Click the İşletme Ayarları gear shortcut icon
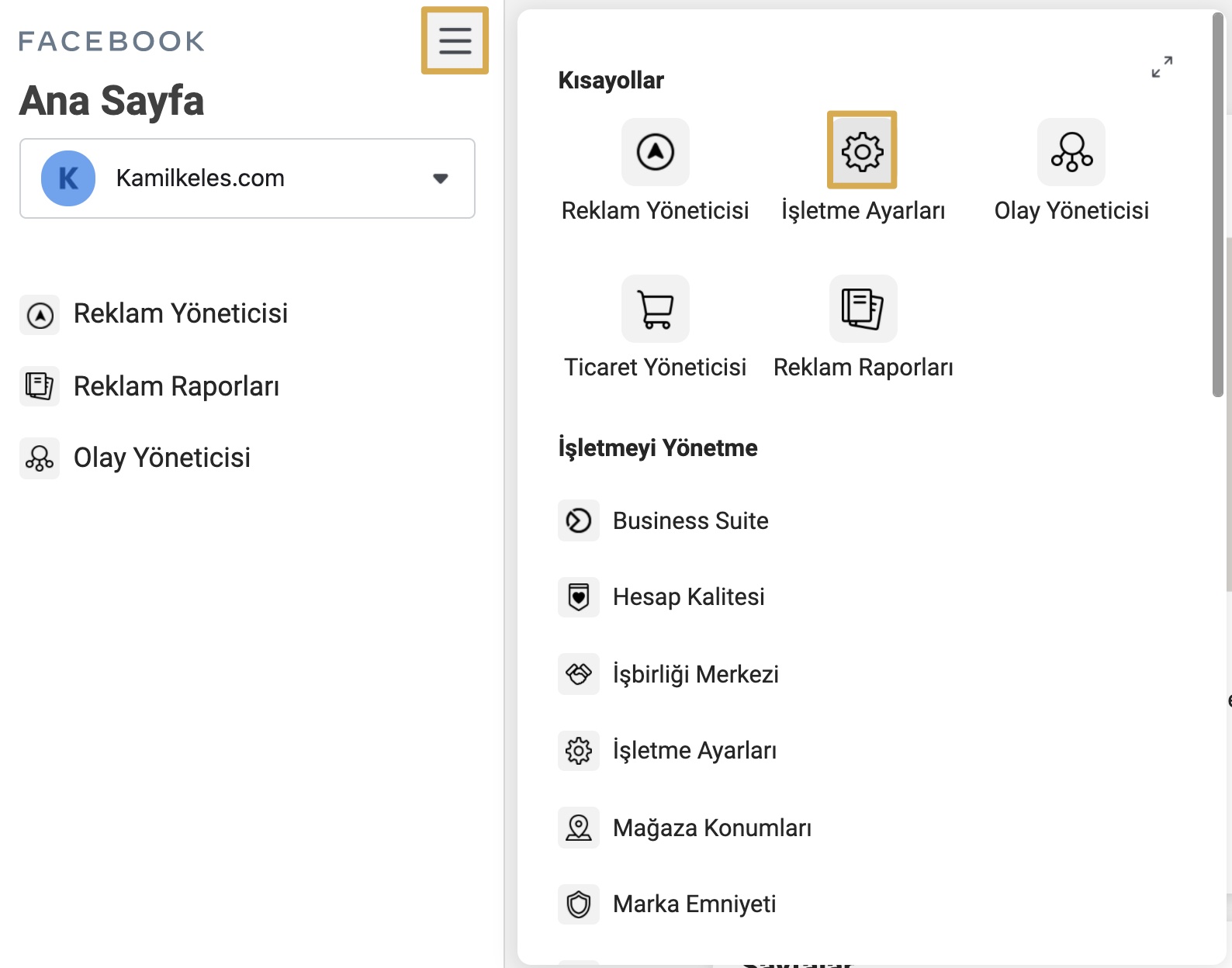1232x968 pixels. pos(862,150)
